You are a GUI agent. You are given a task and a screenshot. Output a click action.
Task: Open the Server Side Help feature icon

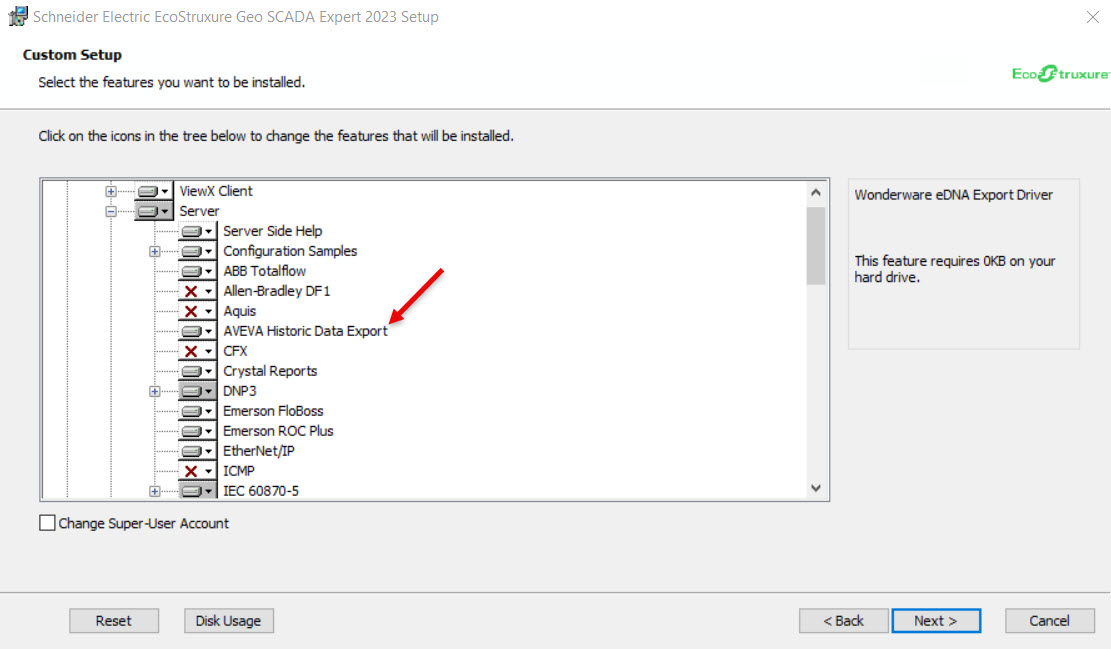click(198, 231)
